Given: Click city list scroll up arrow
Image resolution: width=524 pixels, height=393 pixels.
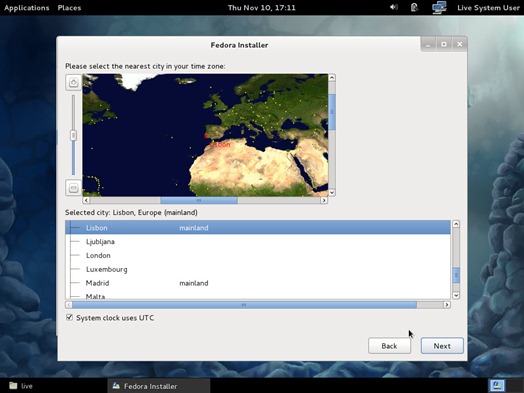Looking at the screenshot, I should (456, 224).
